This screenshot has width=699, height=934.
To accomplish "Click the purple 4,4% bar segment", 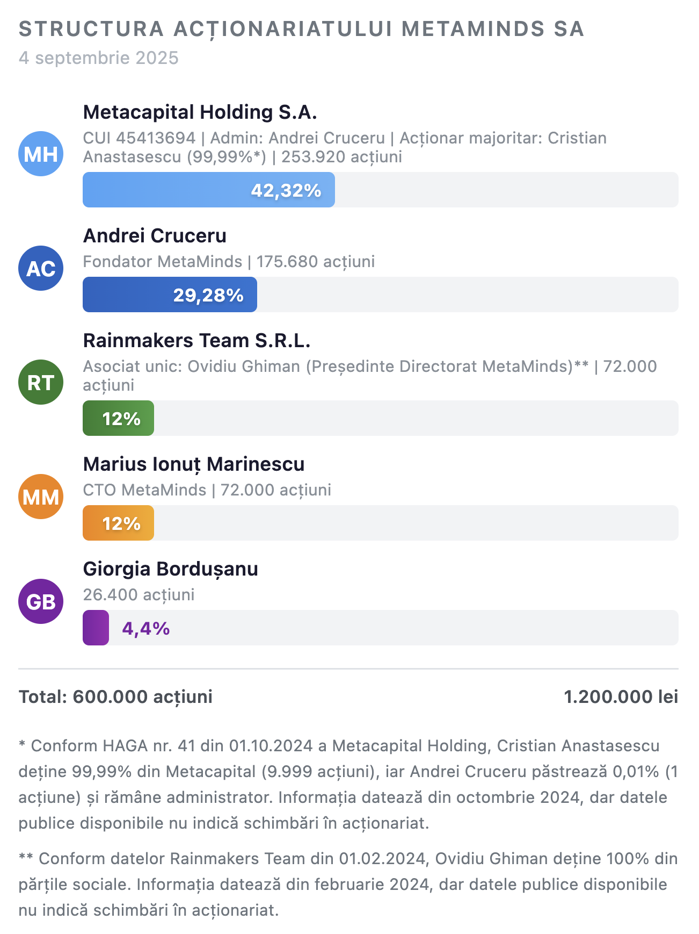I will 96,628.
